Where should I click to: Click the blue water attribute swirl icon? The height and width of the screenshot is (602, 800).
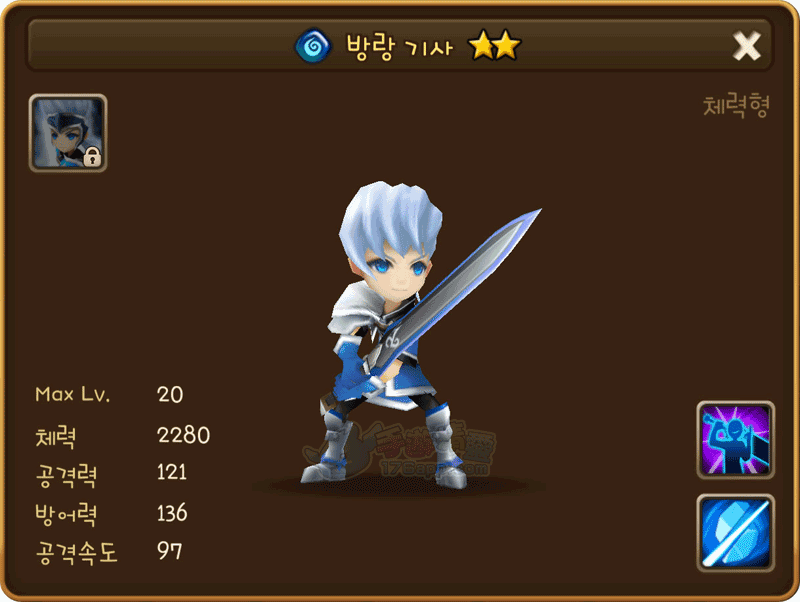click(x=313, y=46)
